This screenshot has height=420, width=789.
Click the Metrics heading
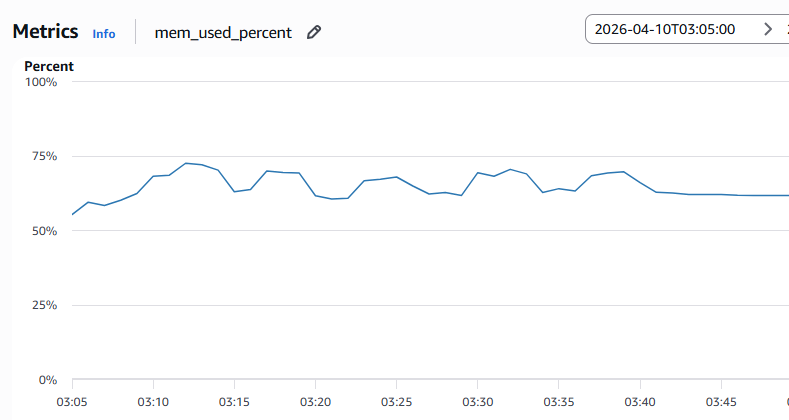[45, 31]
